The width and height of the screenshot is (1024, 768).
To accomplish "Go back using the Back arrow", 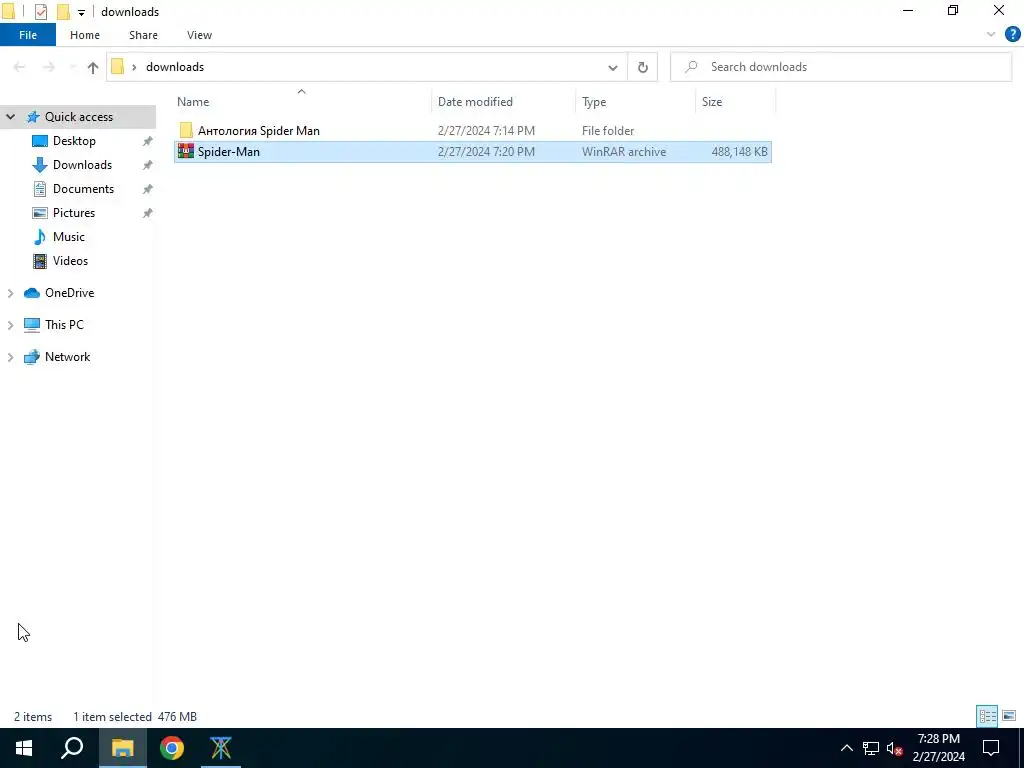I will (19, 67).
